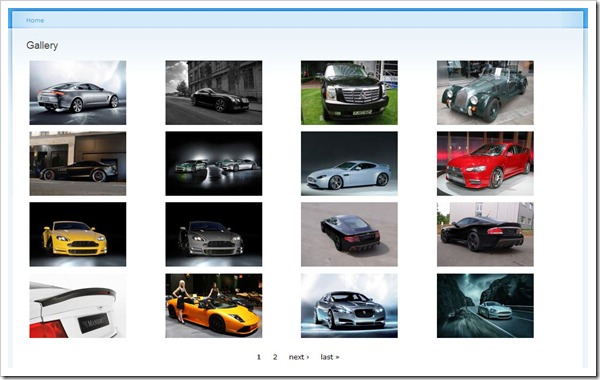Go to gallery page 1
The image size is (600, 380).
pyautogui.click(x=259, y=357)
